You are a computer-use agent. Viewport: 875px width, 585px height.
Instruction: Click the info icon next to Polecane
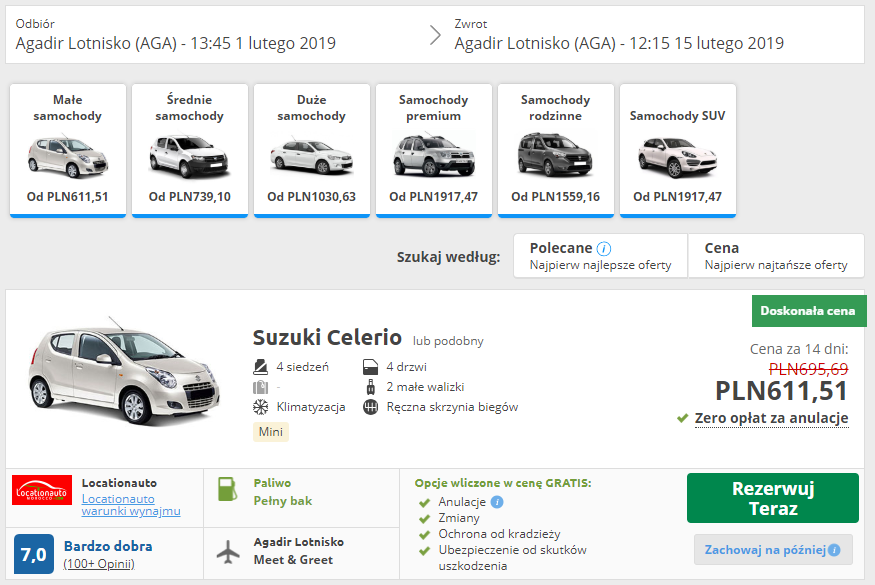click(x=604, y=248)
